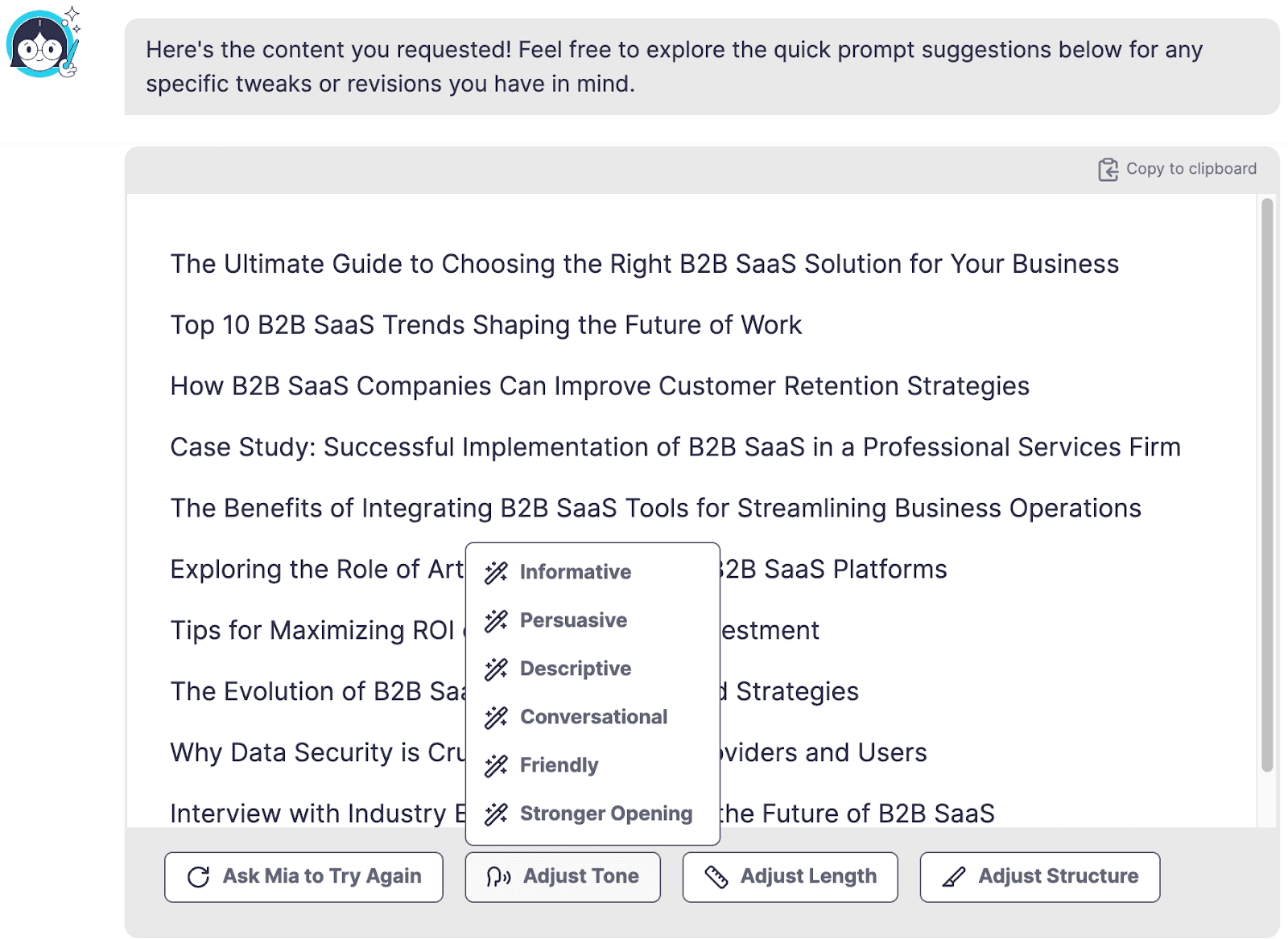Choose the Conversational tone

(x=593, y=716)
